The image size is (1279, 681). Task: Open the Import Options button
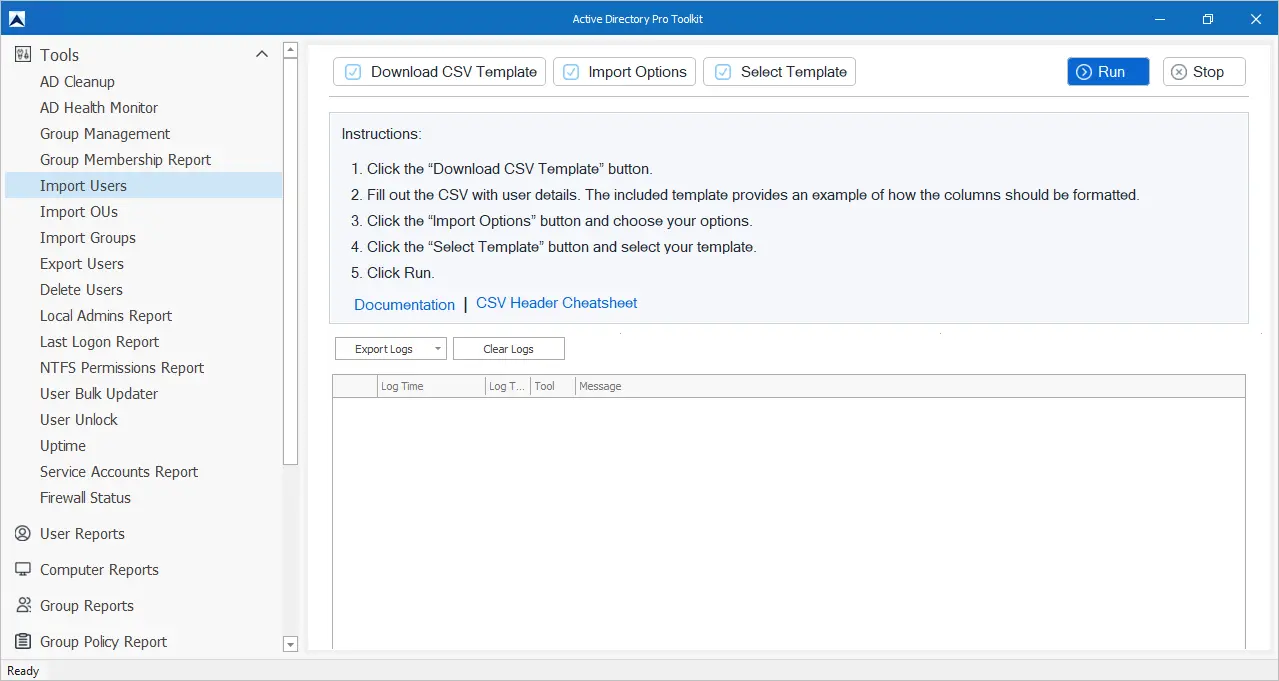pyautogui.click(x=624, y=72)
